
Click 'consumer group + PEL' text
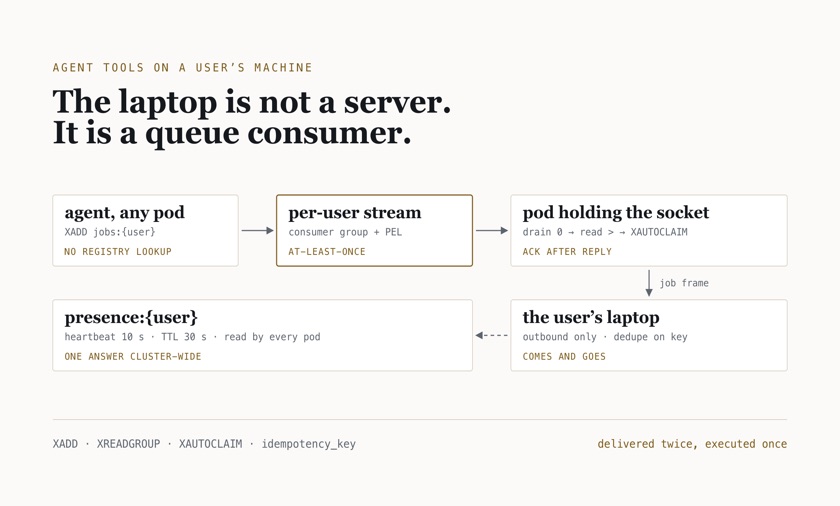345,232
